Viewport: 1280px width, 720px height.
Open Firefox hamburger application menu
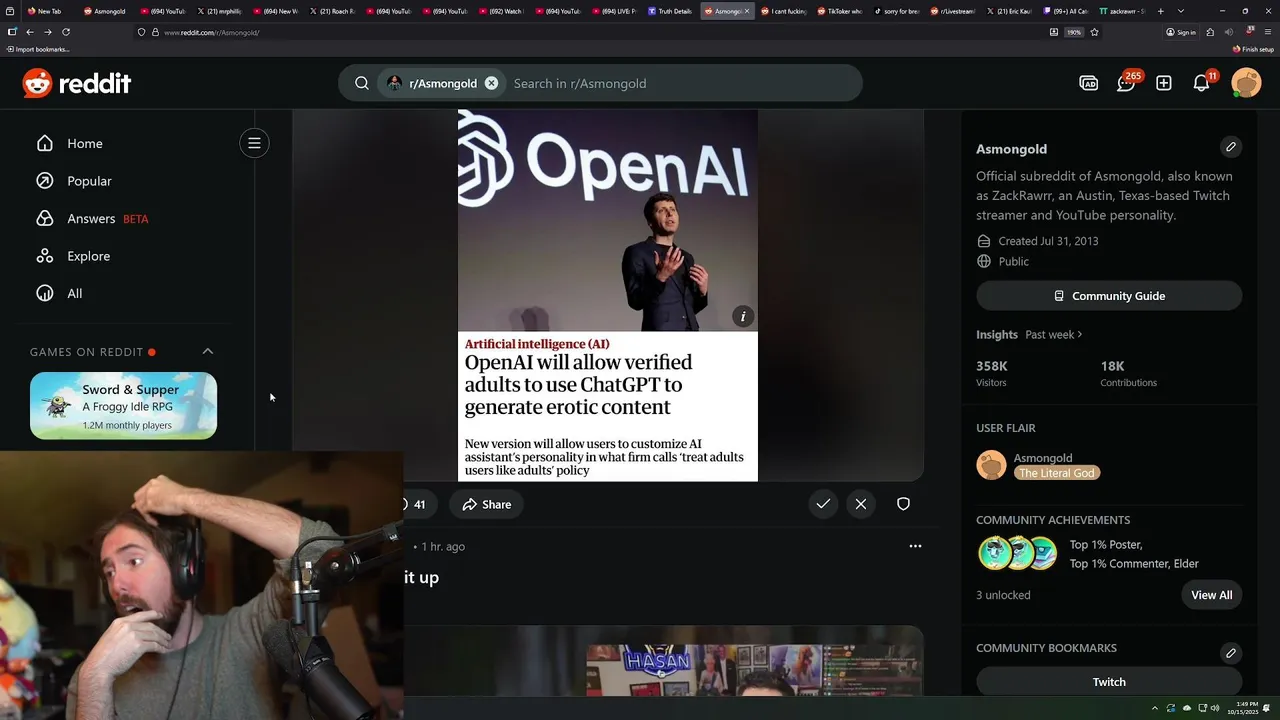point(1267,32)
